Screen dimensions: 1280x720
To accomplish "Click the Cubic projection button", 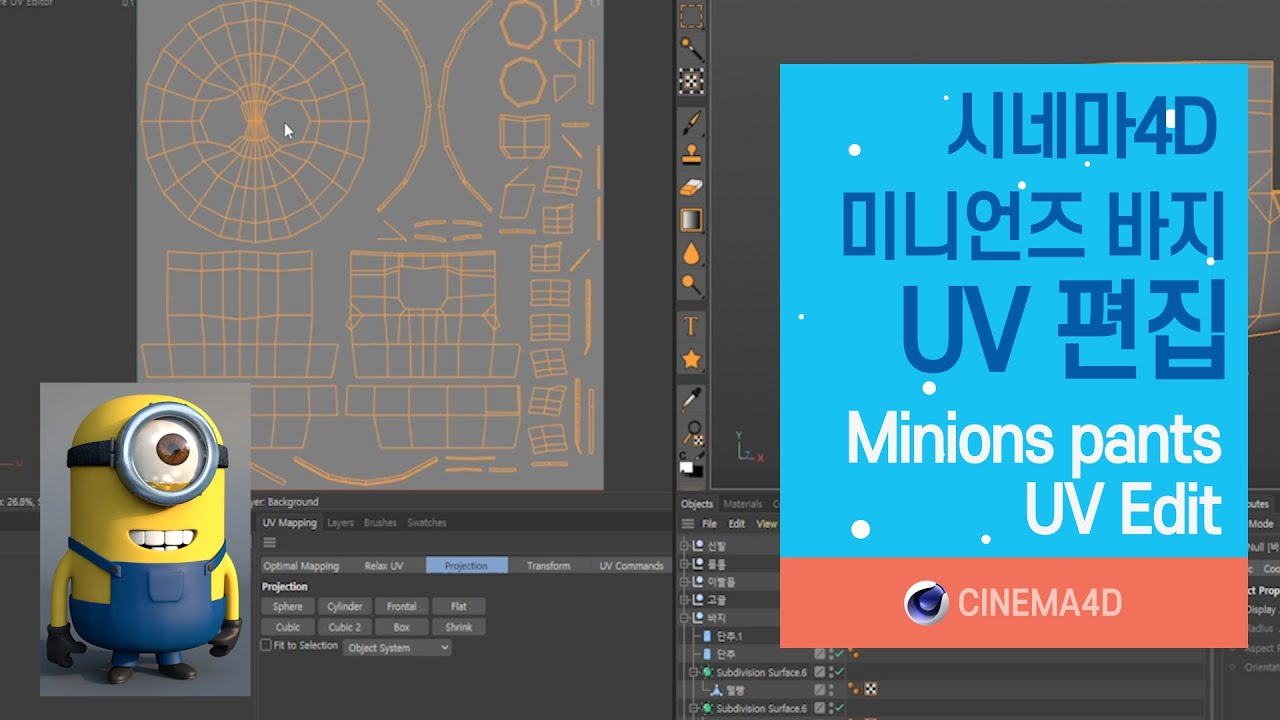I will 288,627.
